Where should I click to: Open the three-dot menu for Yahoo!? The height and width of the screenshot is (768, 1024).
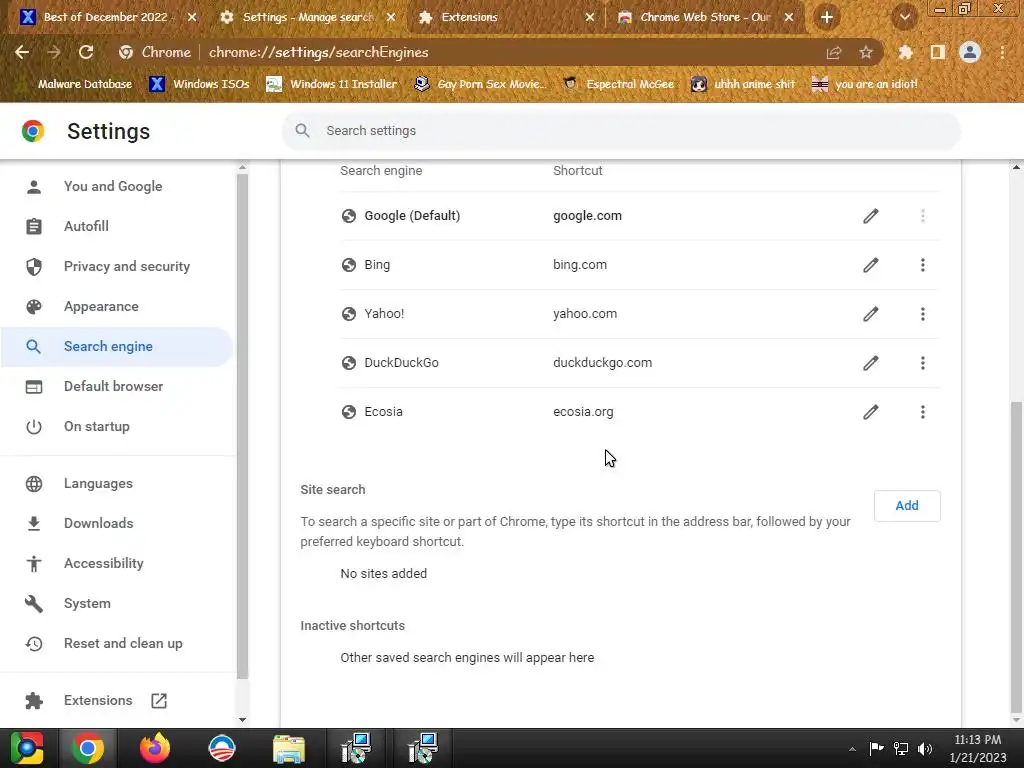point(922,314)
